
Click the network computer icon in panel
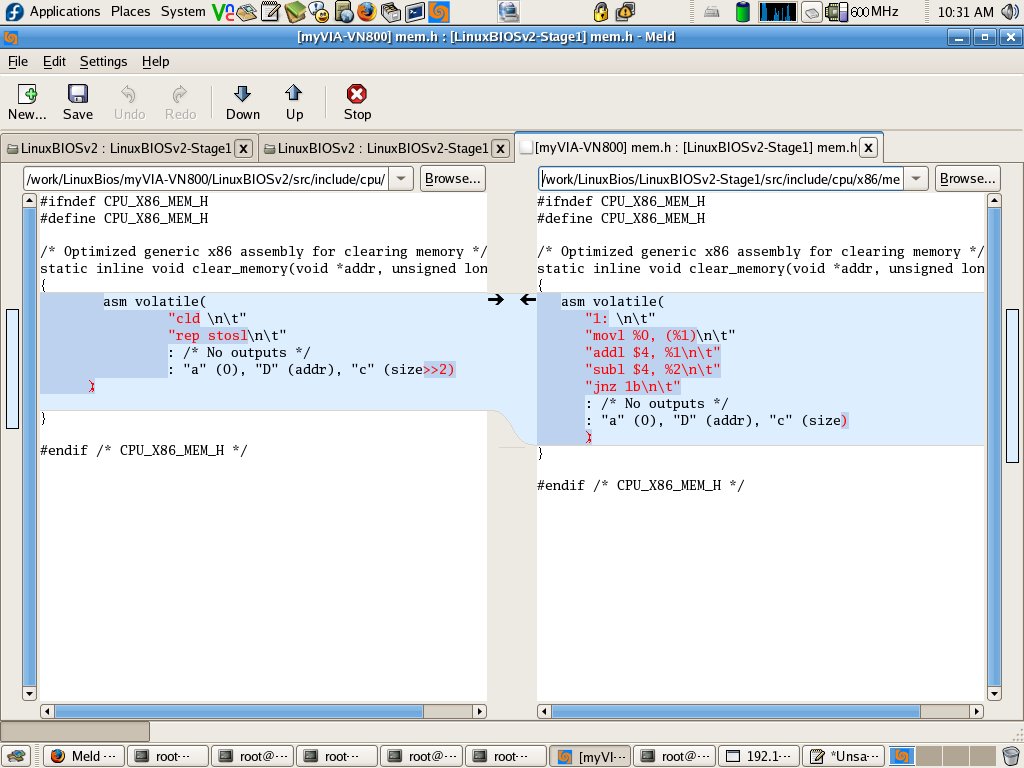pos(508,12)
